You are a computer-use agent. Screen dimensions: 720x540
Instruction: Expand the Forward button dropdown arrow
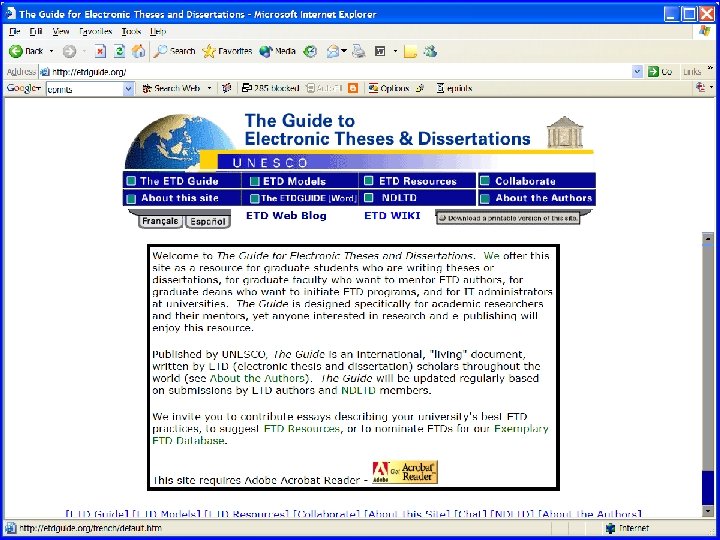click(x=84, y=51)
